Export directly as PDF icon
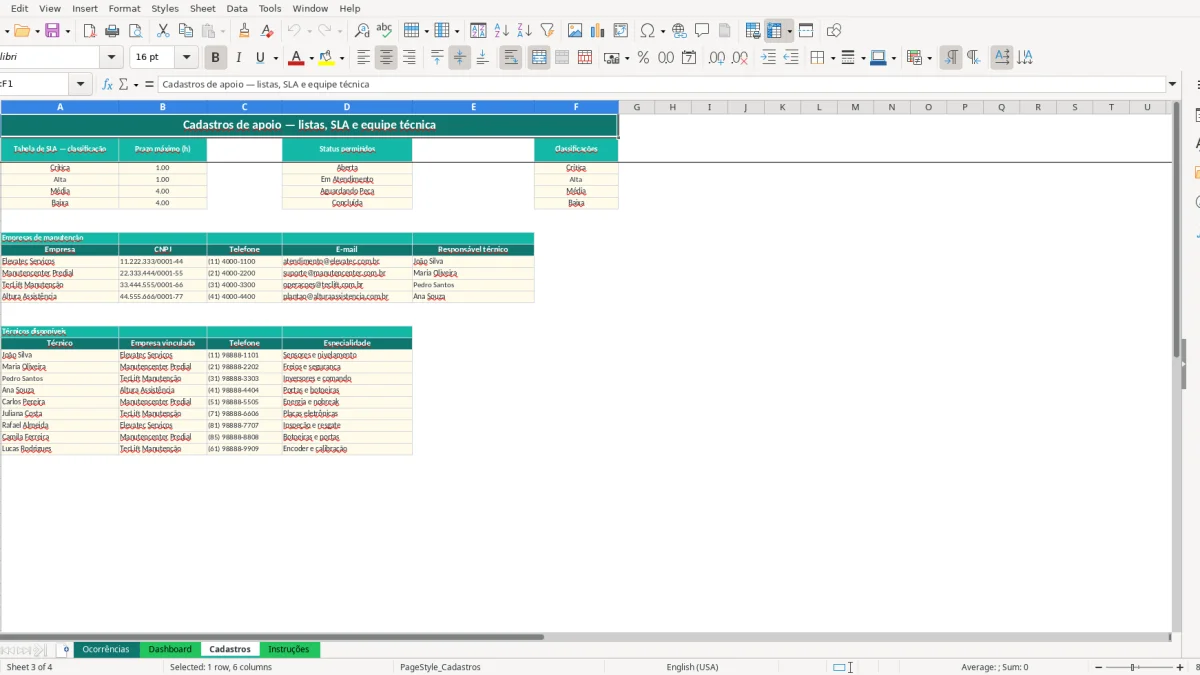 88,31
